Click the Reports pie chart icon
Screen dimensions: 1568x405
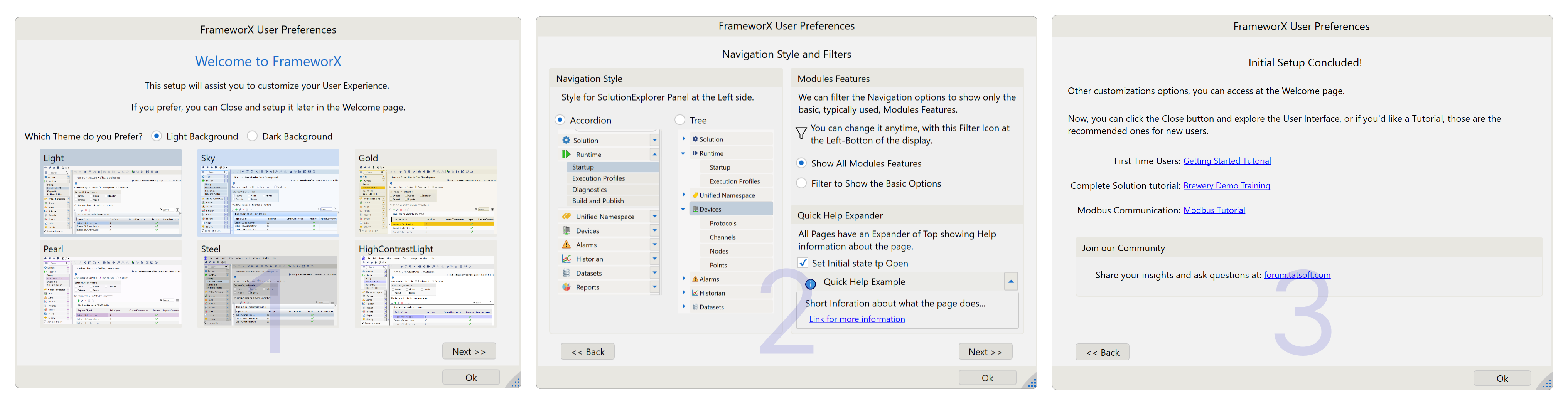pos(566,287)
